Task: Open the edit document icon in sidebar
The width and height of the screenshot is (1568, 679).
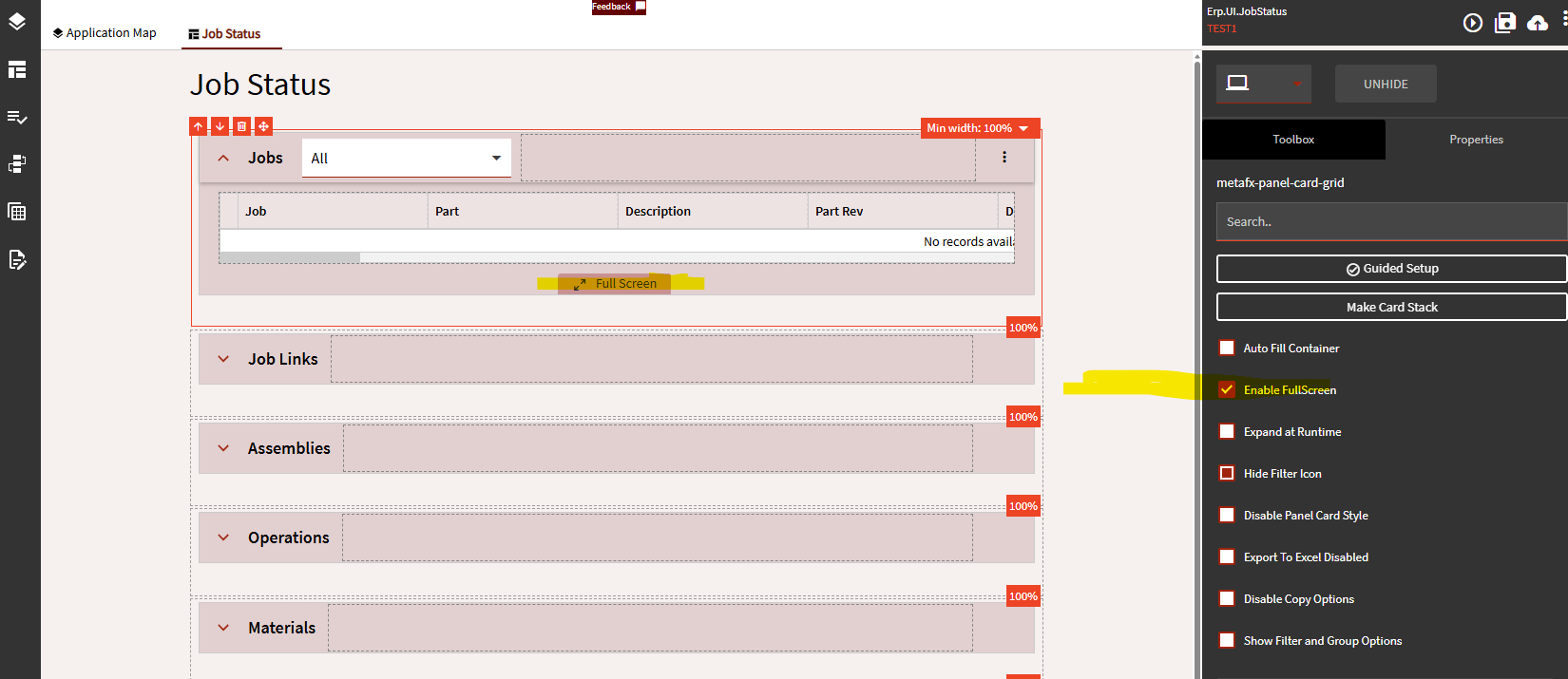Action: pos(17,259)
